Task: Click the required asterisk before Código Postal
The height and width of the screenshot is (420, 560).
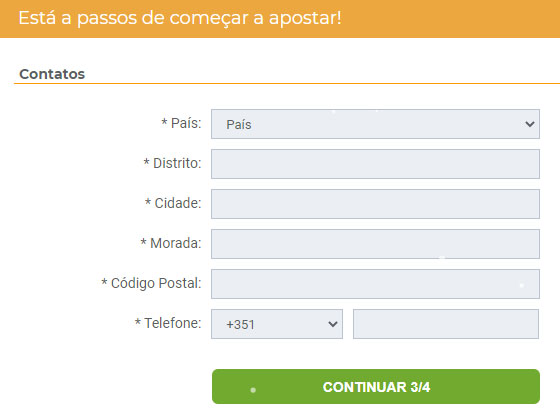Action: coord(104,282)
